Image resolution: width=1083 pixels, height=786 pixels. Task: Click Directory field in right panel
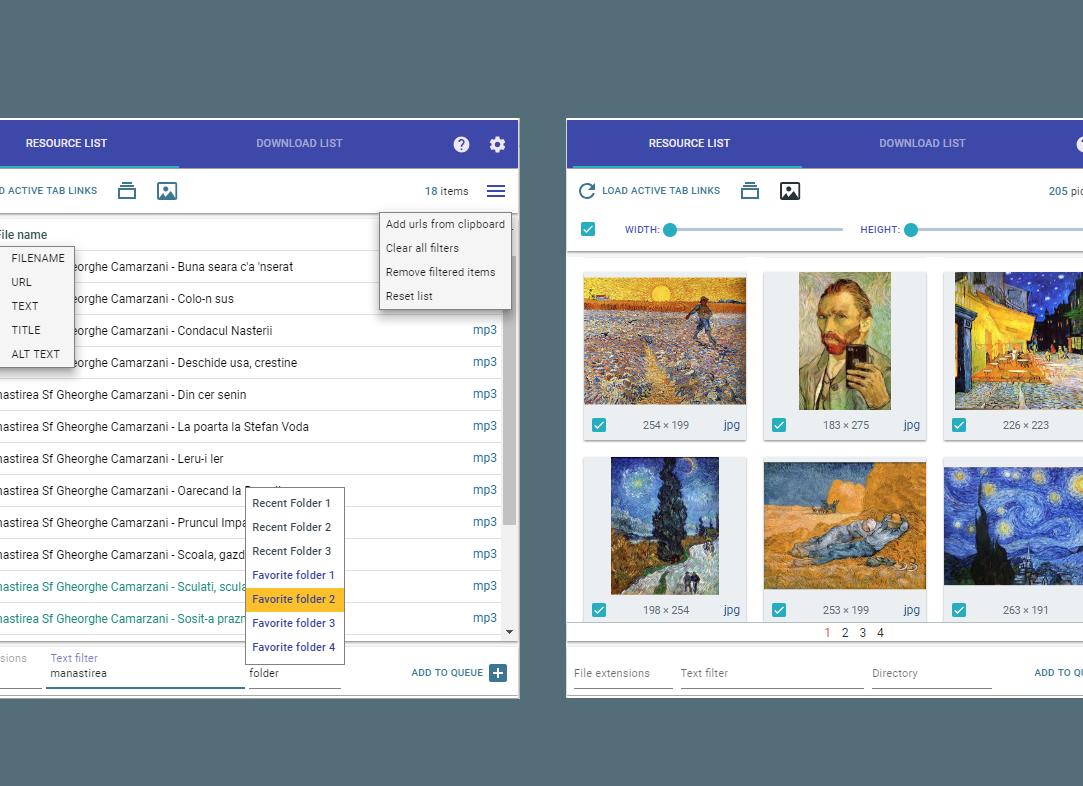click(x=932, y=673)
